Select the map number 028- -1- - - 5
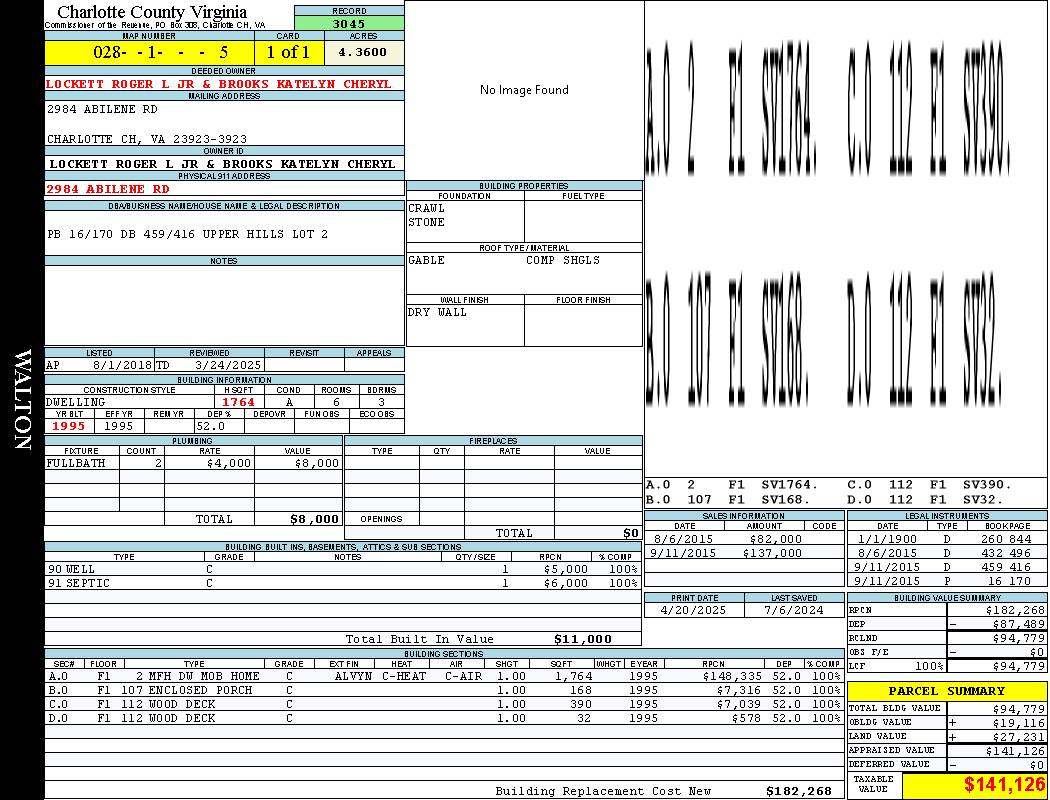This screenshot has width=1050, height=800. click(161, 52)
